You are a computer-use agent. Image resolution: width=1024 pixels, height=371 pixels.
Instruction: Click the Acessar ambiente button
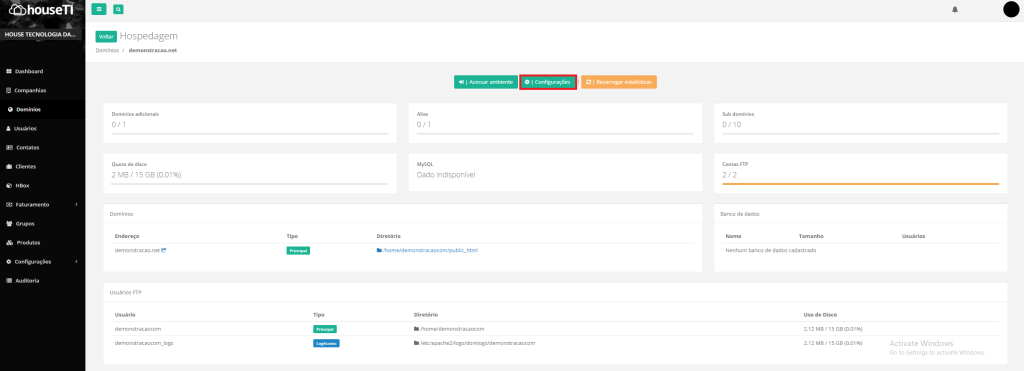pos(486,82)
